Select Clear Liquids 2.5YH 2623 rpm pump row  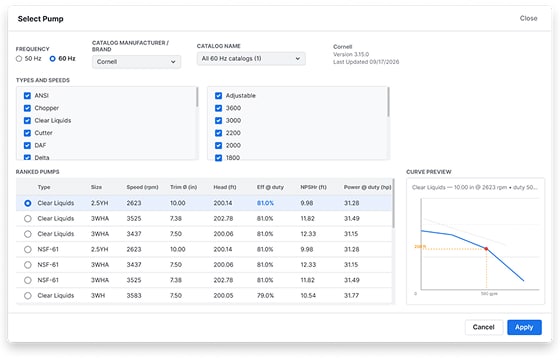click(204, 203)
